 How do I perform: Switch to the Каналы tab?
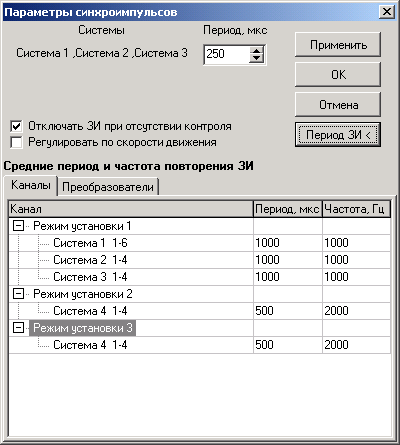pos(31,185)
